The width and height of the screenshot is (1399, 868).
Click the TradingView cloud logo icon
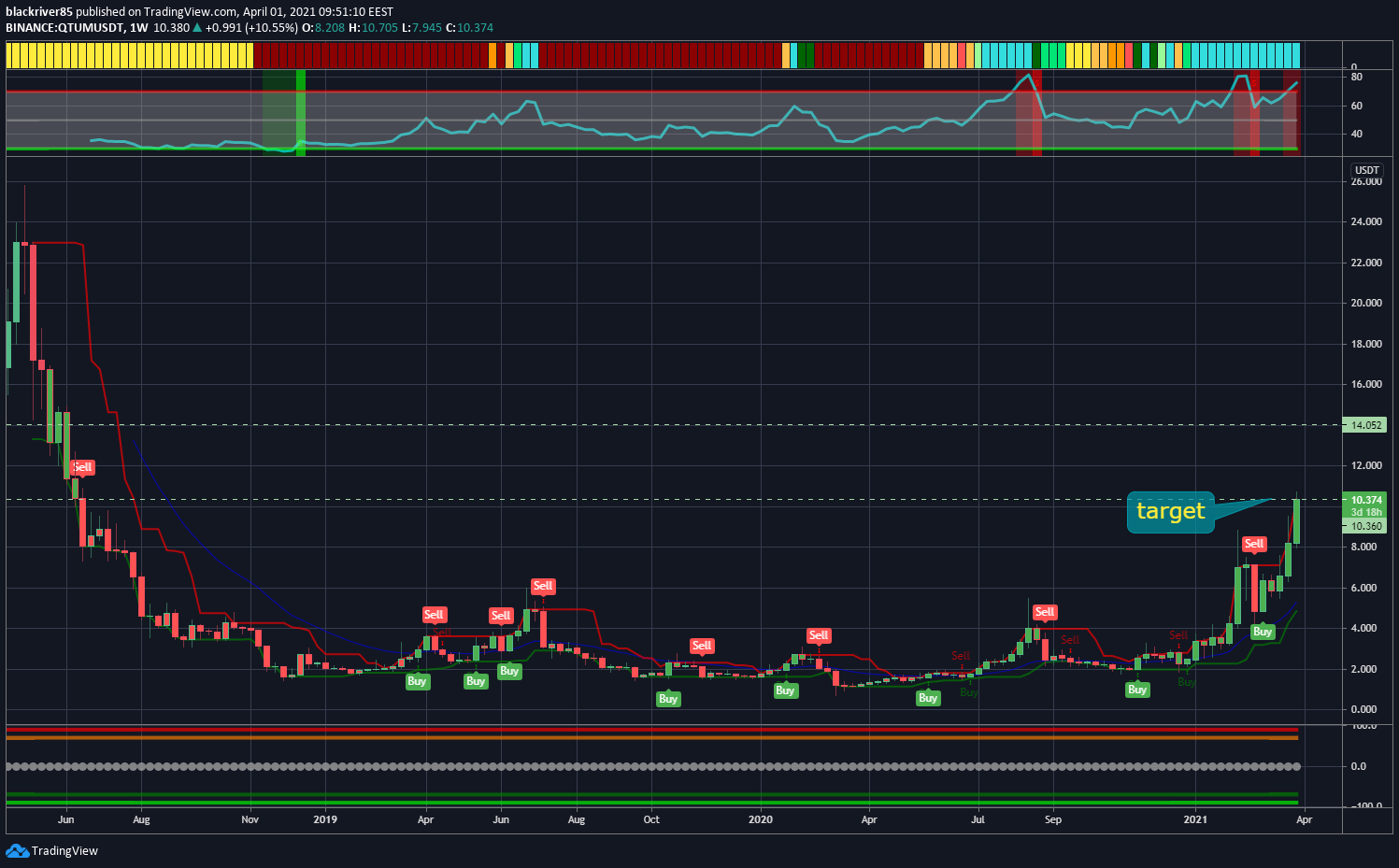pyautogui.click(x=17, y=850)
